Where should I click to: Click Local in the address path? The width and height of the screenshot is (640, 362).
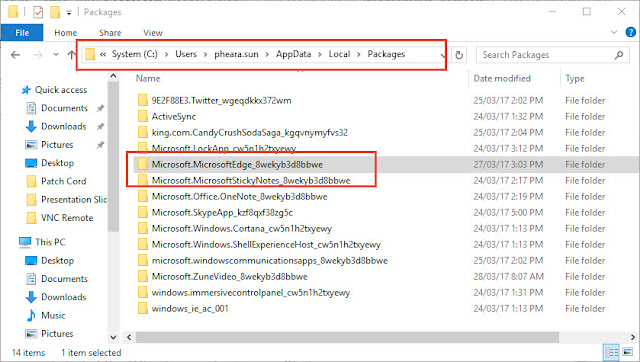pyautogui.click(x=339, y=54)
